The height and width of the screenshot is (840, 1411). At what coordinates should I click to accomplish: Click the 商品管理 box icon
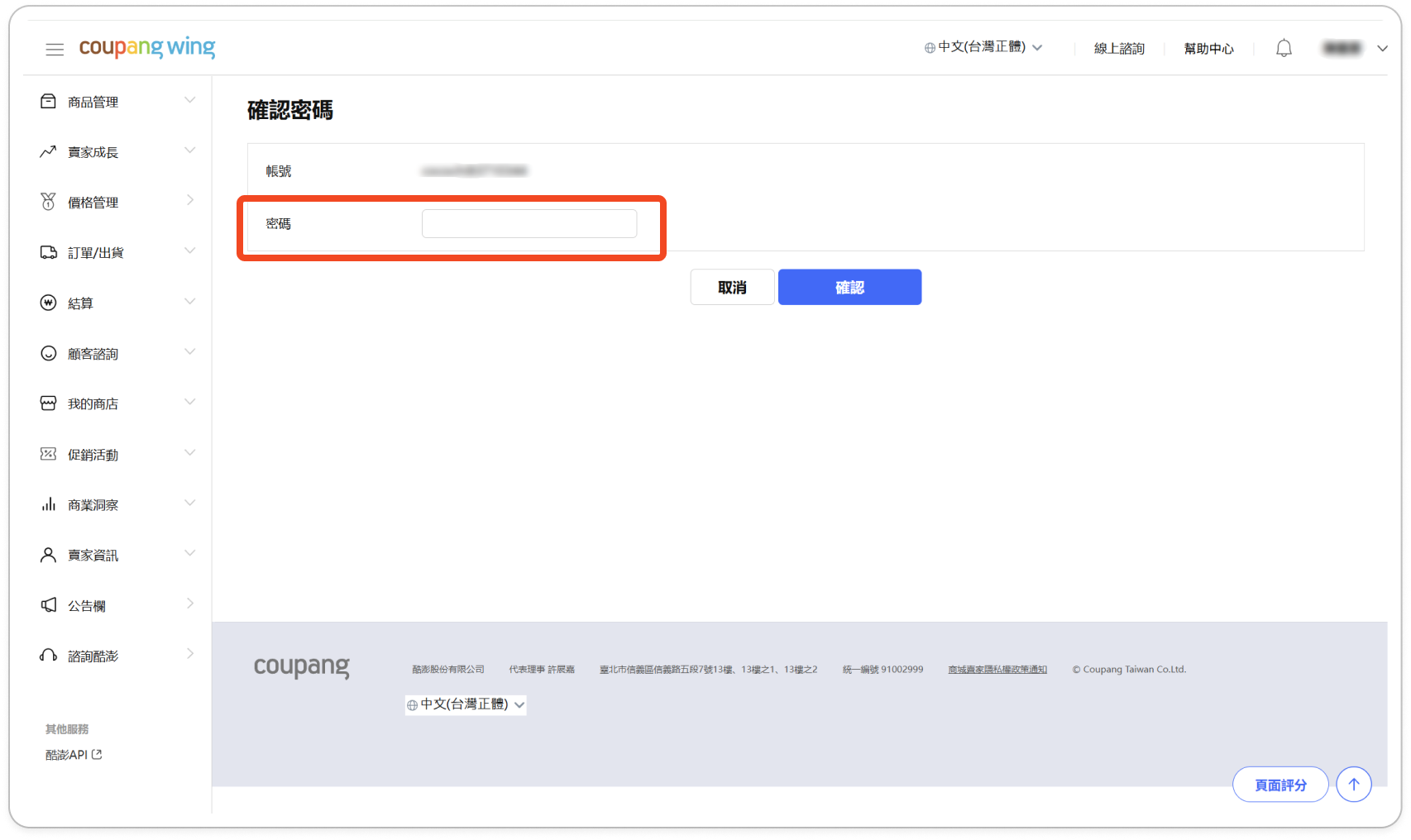point(48,102)
